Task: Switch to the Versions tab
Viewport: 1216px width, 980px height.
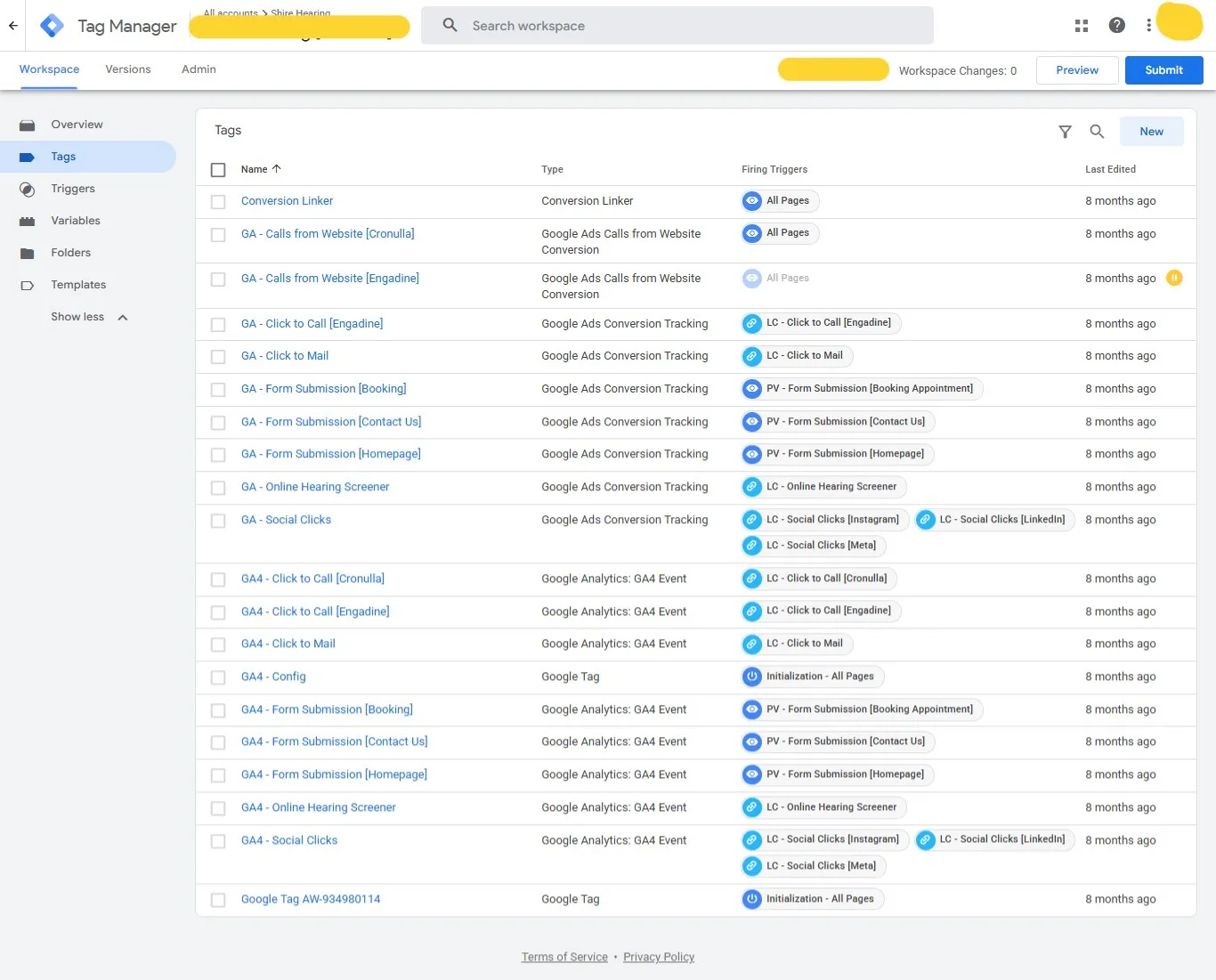Action: 128,69
